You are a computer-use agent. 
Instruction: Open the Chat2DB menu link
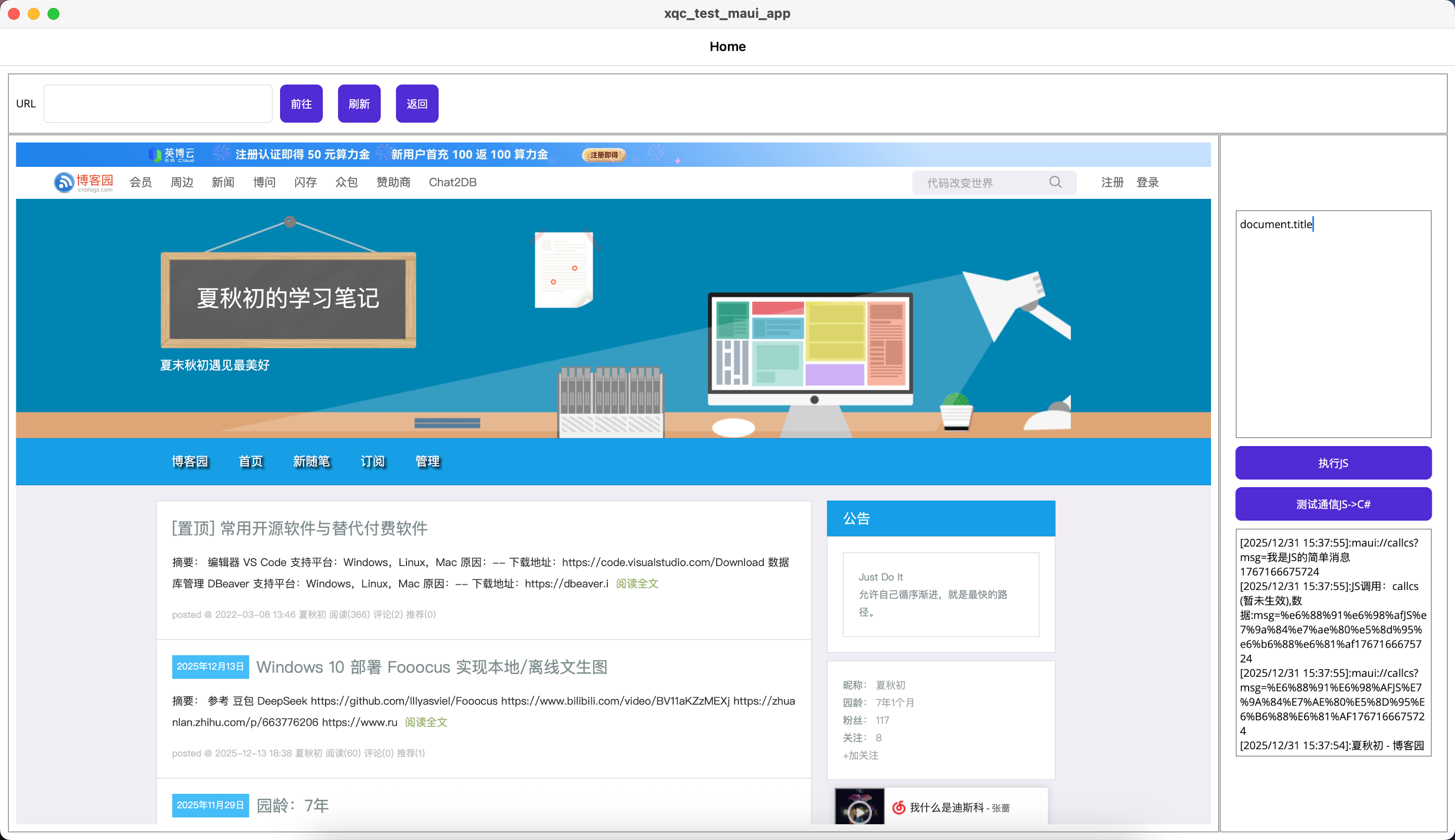click(x=452, y=183)
